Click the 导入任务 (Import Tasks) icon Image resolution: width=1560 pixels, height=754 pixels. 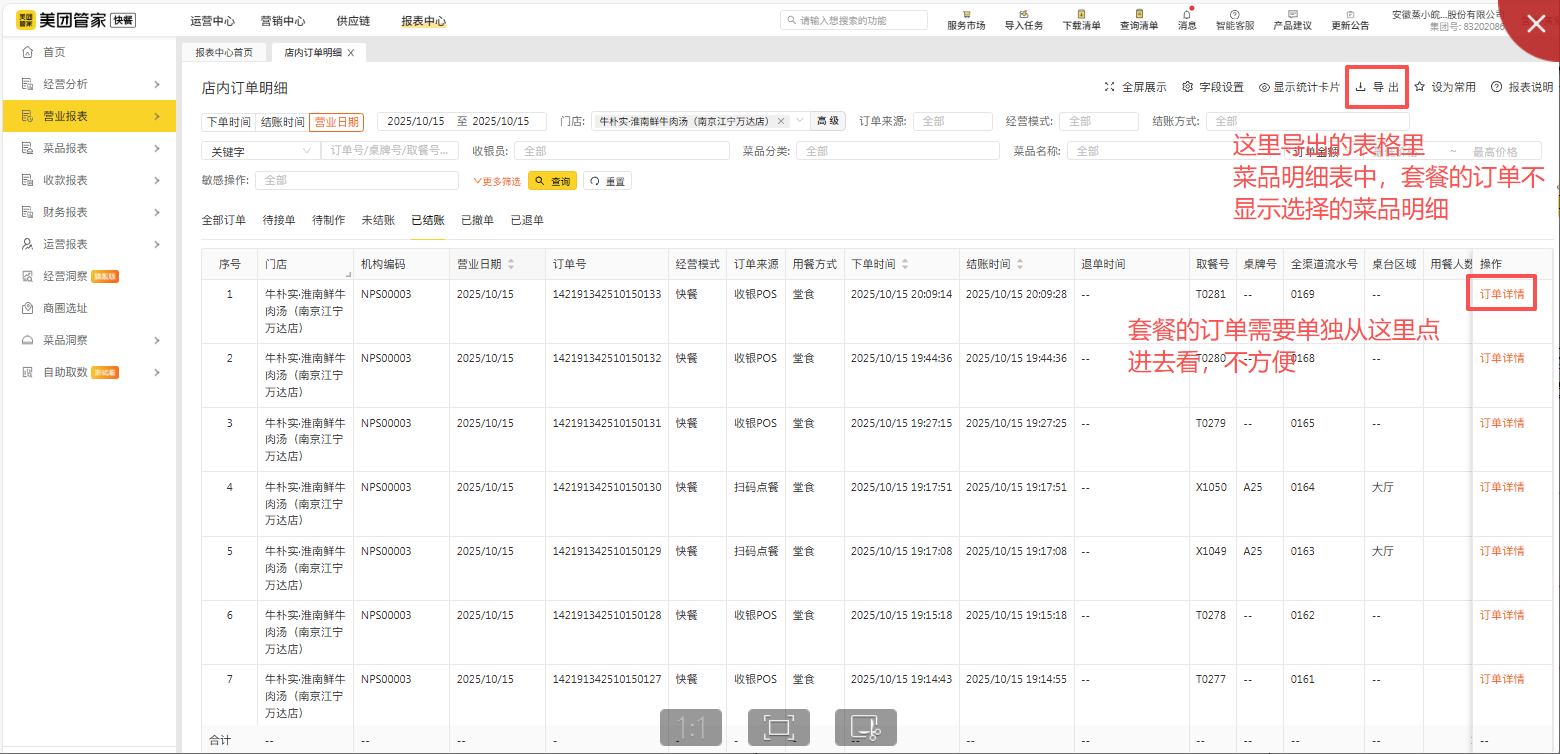pos(1023,21)
